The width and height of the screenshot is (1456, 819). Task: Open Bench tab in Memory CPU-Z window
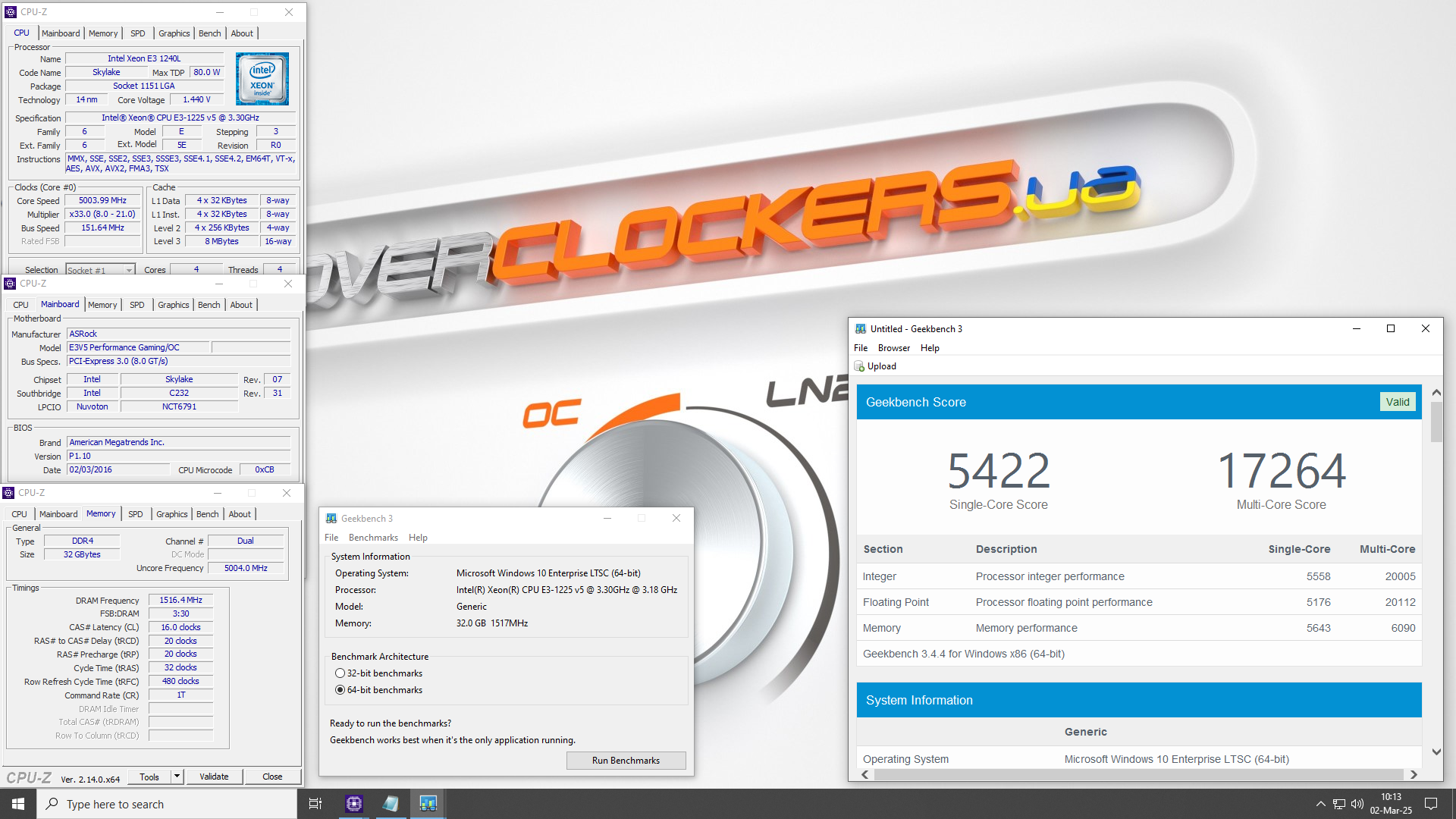pos(208,514)
